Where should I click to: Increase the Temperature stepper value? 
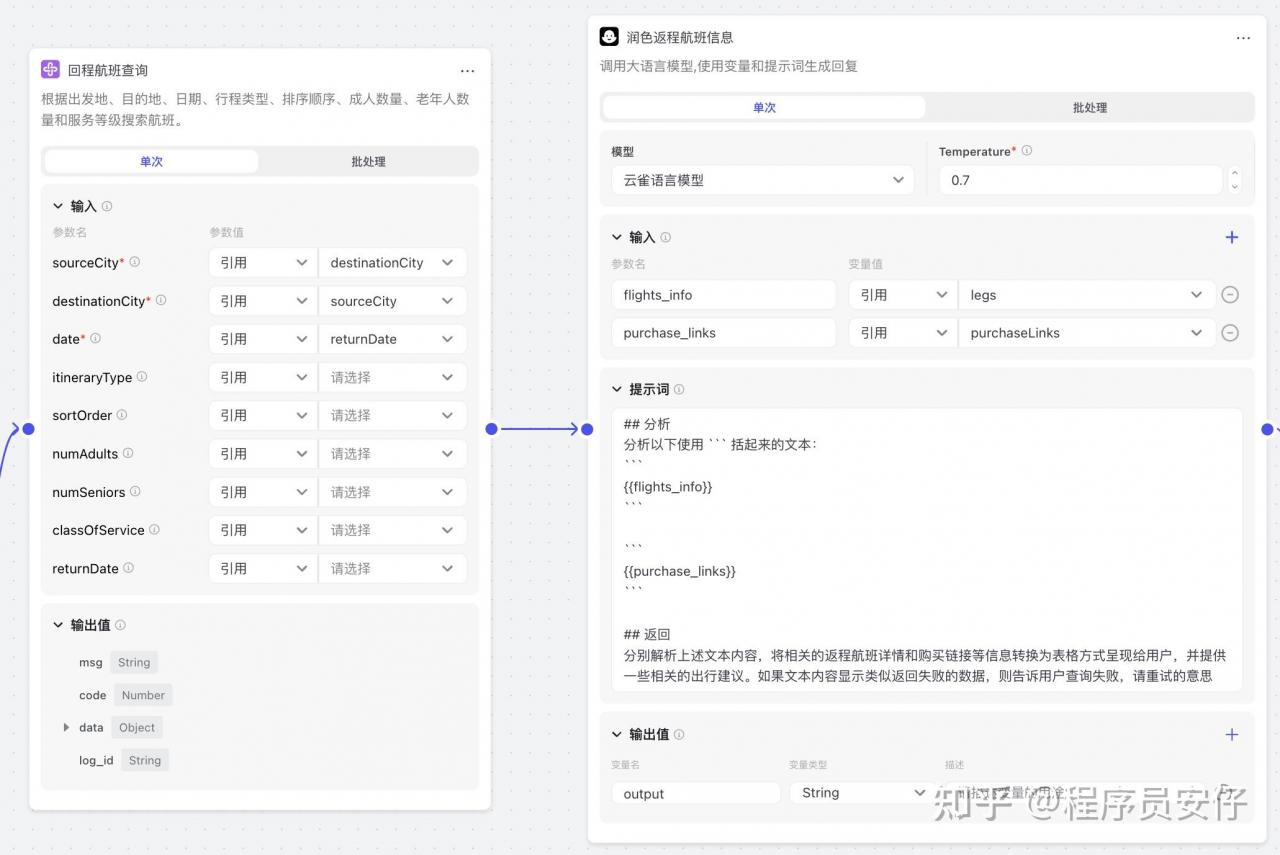[x=1235, y=173]
